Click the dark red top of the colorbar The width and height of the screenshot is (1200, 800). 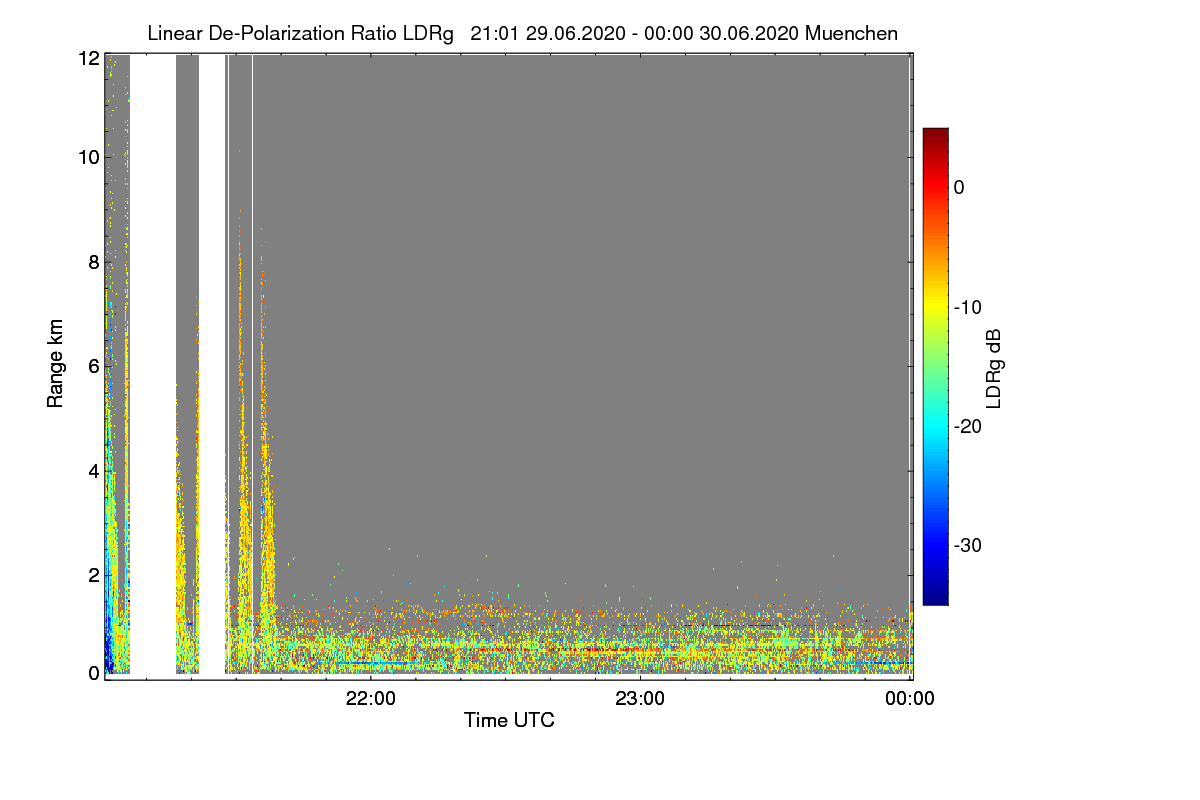coord(935,134)
